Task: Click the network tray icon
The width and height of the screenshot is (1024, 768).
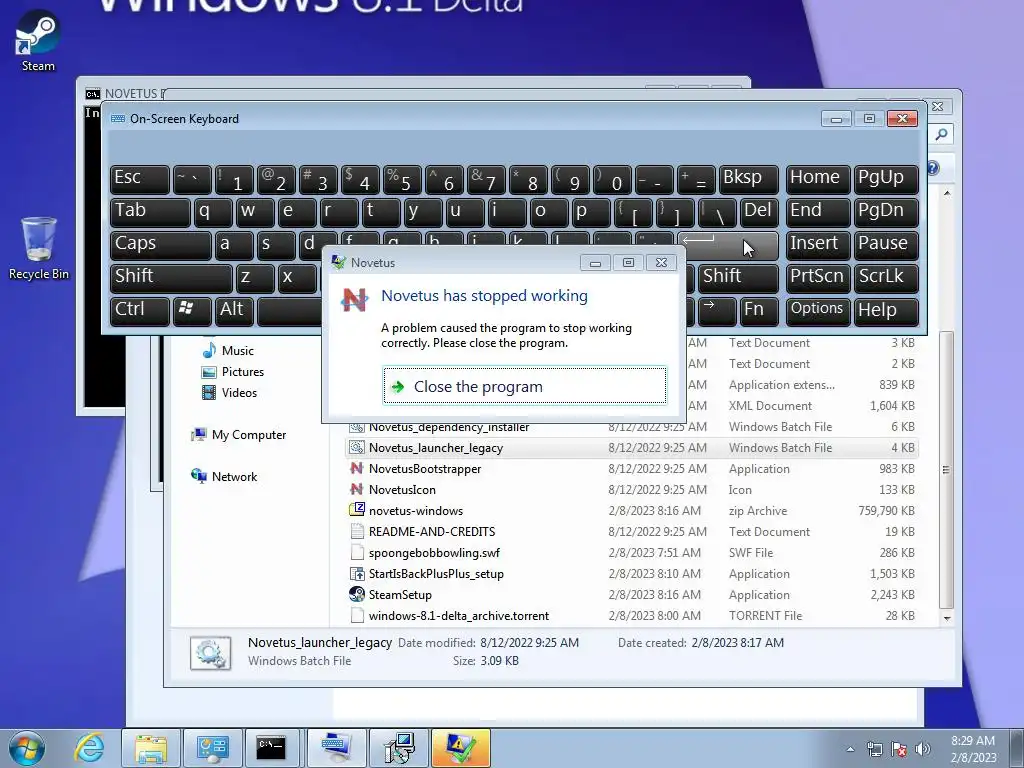Action: point(874,748)
